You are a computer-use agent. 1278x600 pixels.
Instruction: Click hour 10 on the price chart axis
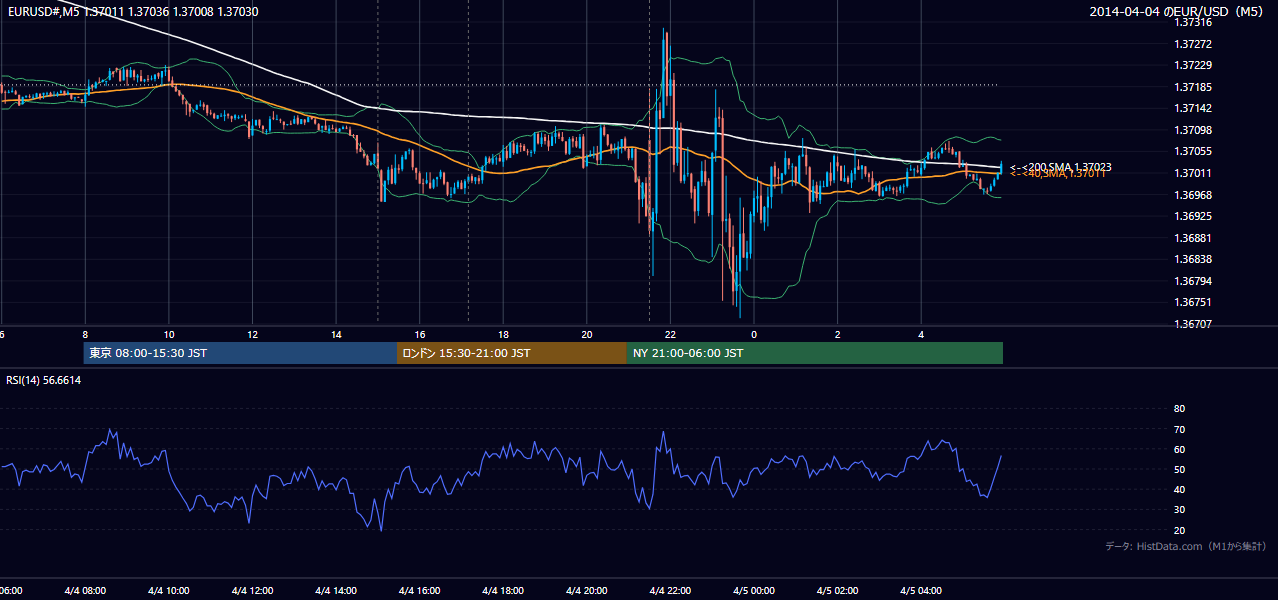(x=169, y=335)
